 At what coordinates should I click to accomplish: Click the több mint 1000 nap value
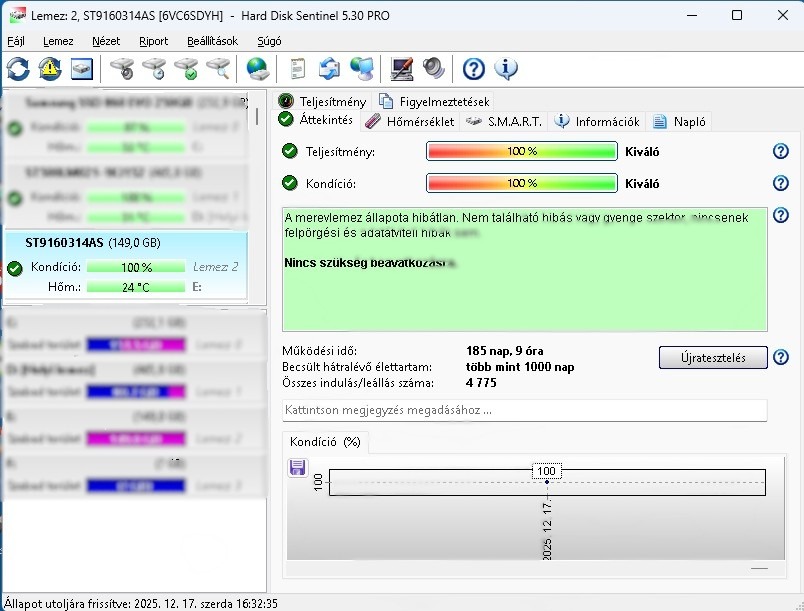point(520,367)
